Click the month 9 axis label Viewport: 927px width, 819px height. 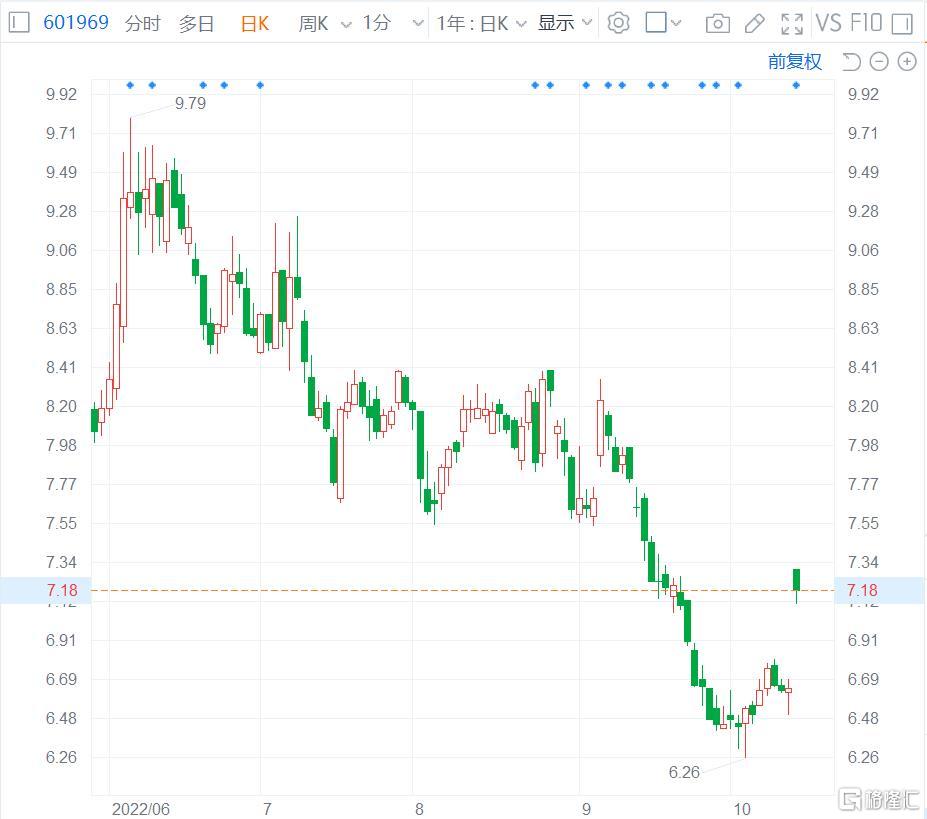tap(586, 809)
